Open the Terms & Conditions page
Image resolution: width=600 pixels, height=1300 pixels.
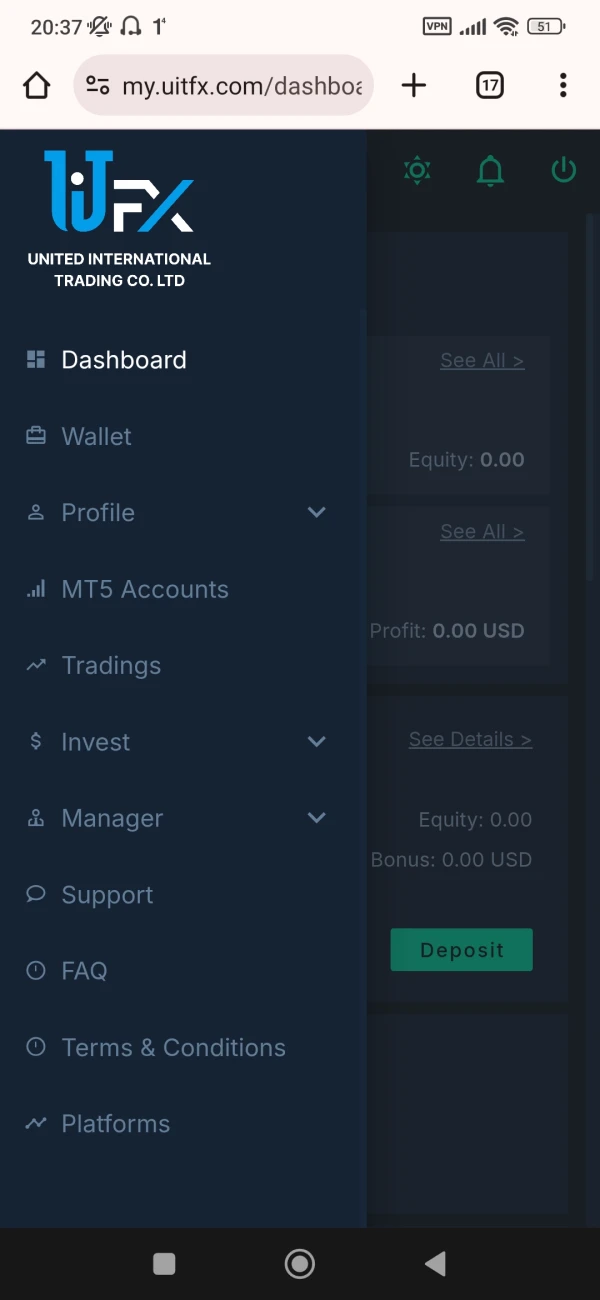(x=173, y=1048)
